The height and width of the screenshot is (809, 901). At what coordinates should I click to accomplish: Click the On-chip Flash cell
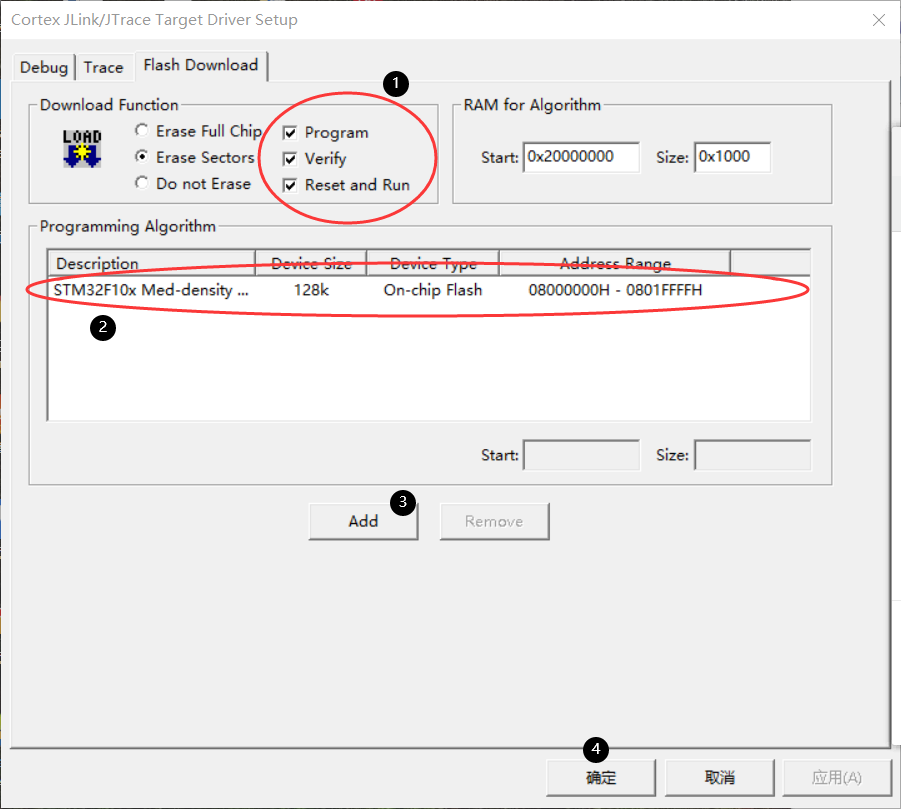[433, 290]
